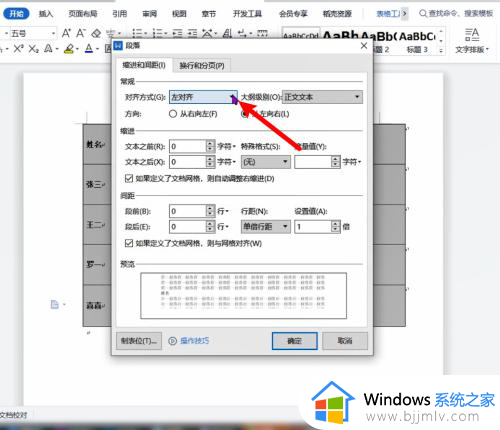Click the 段后(E) stepper arrows
This screenshot has width=500, height=430.
point(210,227)
